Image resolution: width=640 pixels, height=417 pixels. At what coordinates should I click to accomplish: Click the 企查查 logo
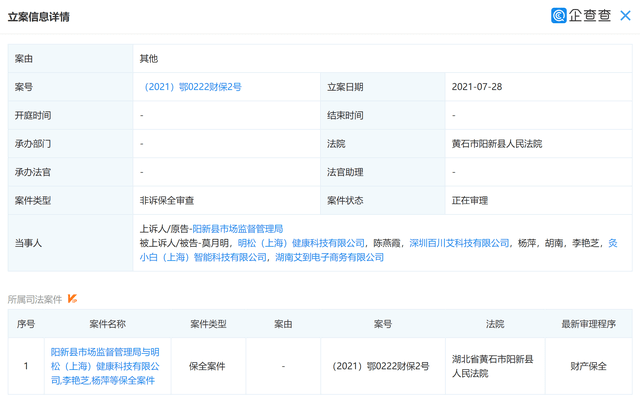coord(581,16)
